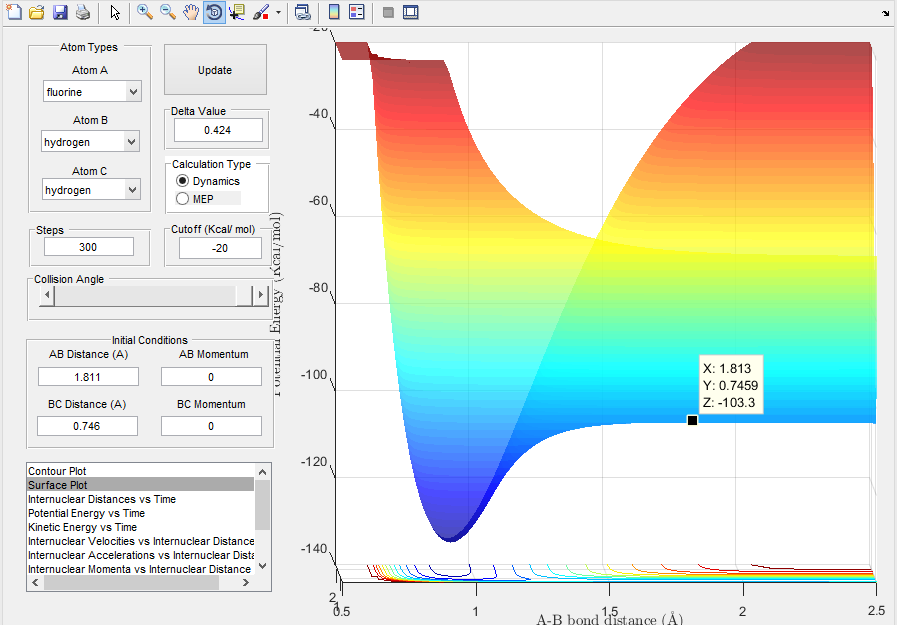Click the AB Distance input field

pos(87,376)
